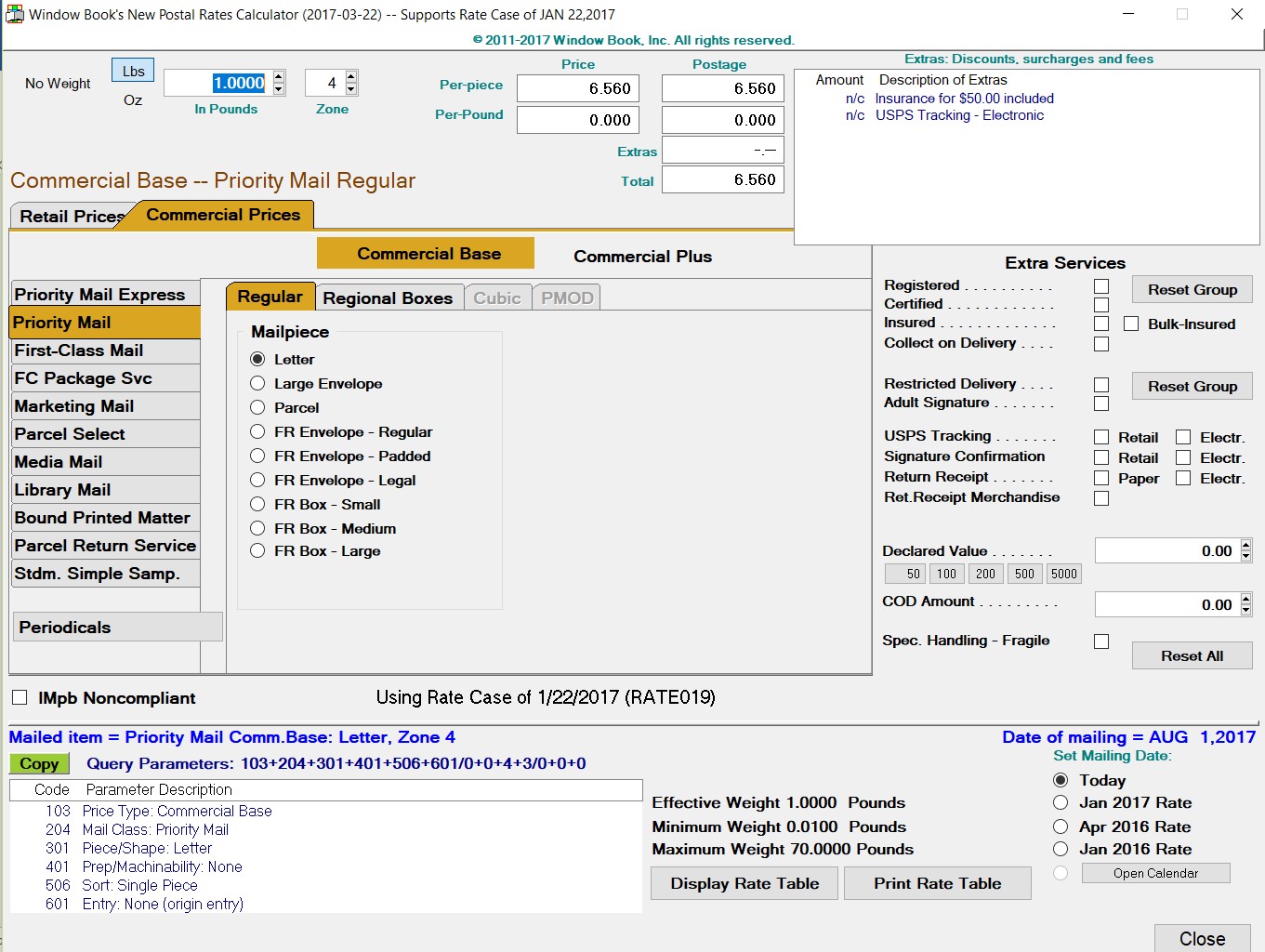Choose Parcel Select mail class
Image resolution: width=1265 pixels, height=952 pixels.
point(104,433)
